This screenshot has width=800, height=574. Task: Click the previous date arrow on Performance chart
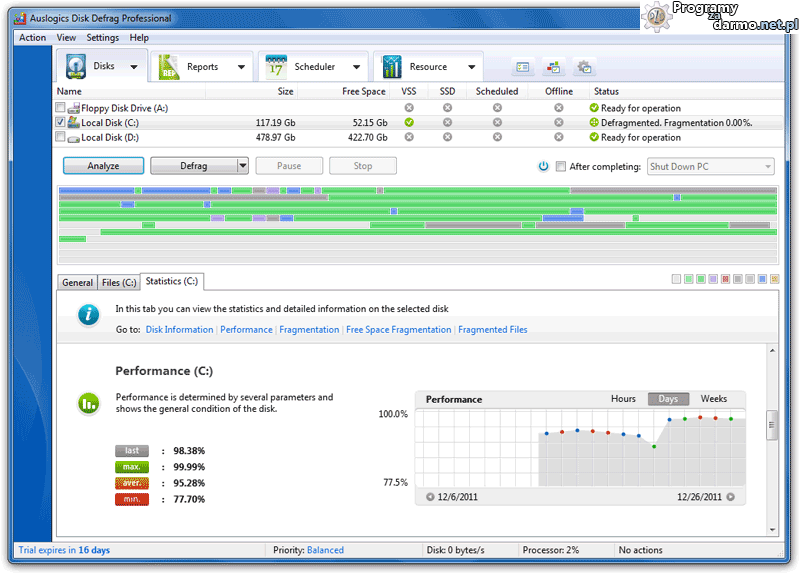coord(430,497)
